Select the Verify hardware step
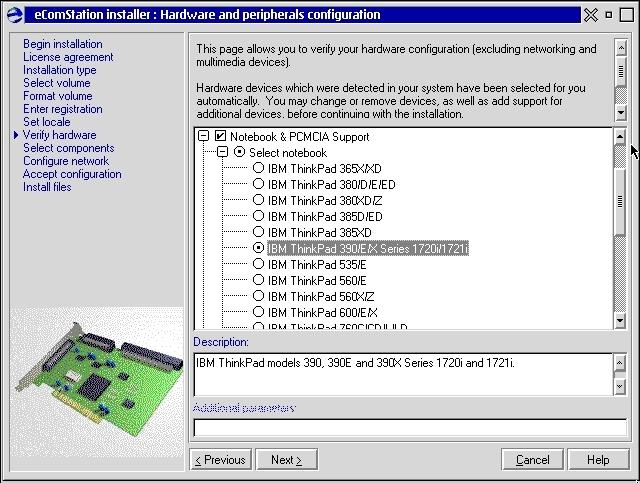 [60, 135]
